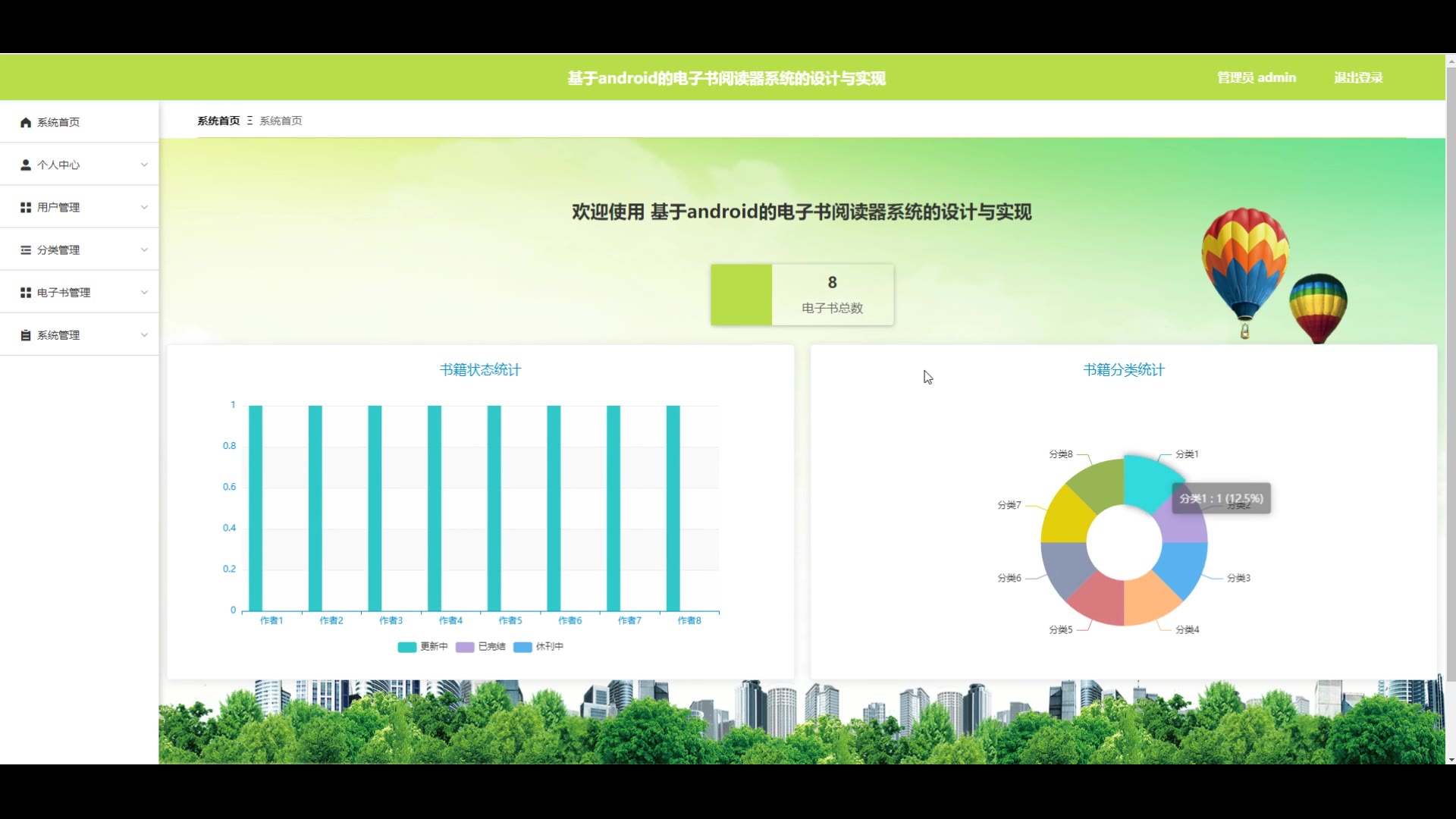
Task: Open the 分类管理 menu item
Action: tap(58, 249)
